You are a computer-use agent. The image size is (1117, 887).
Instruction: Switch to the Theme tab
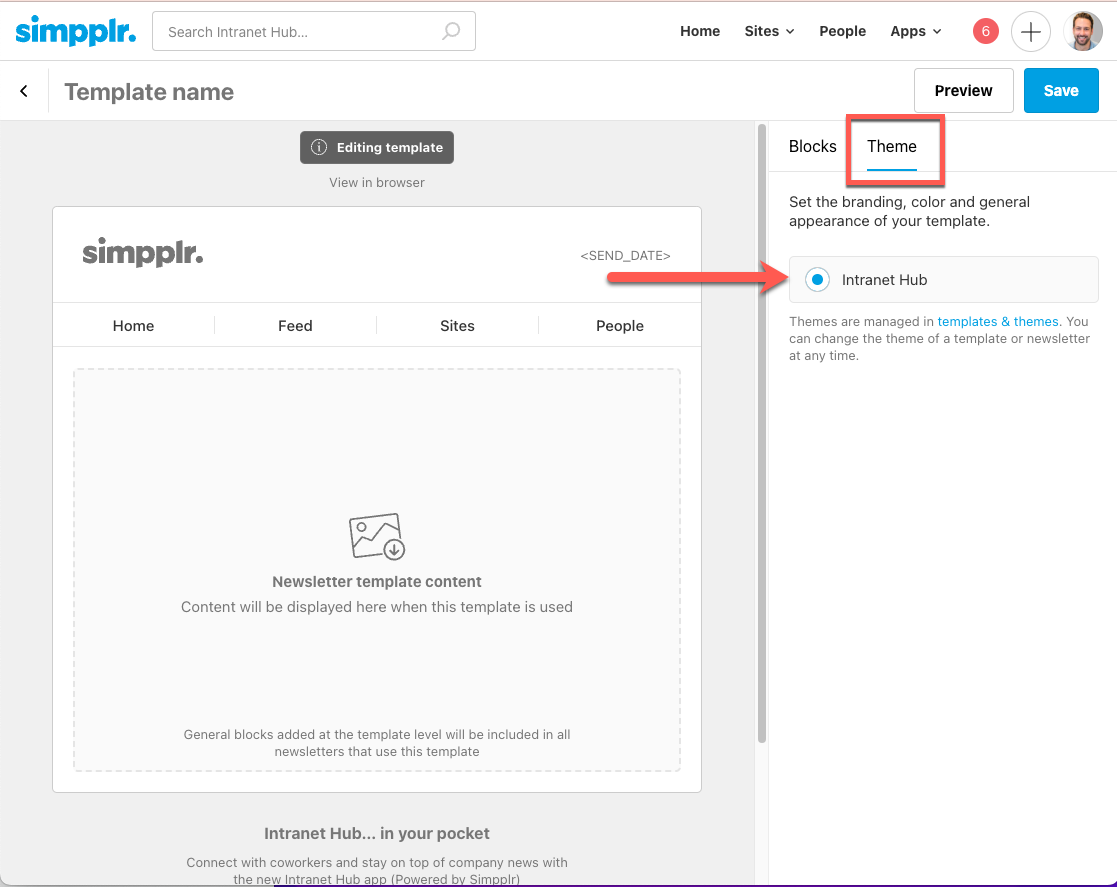point(892,146)
